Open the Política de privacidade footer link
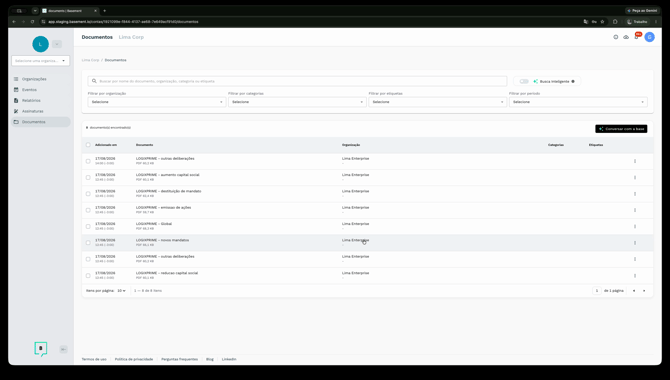670x380 pixels. (x=134, y=359)
